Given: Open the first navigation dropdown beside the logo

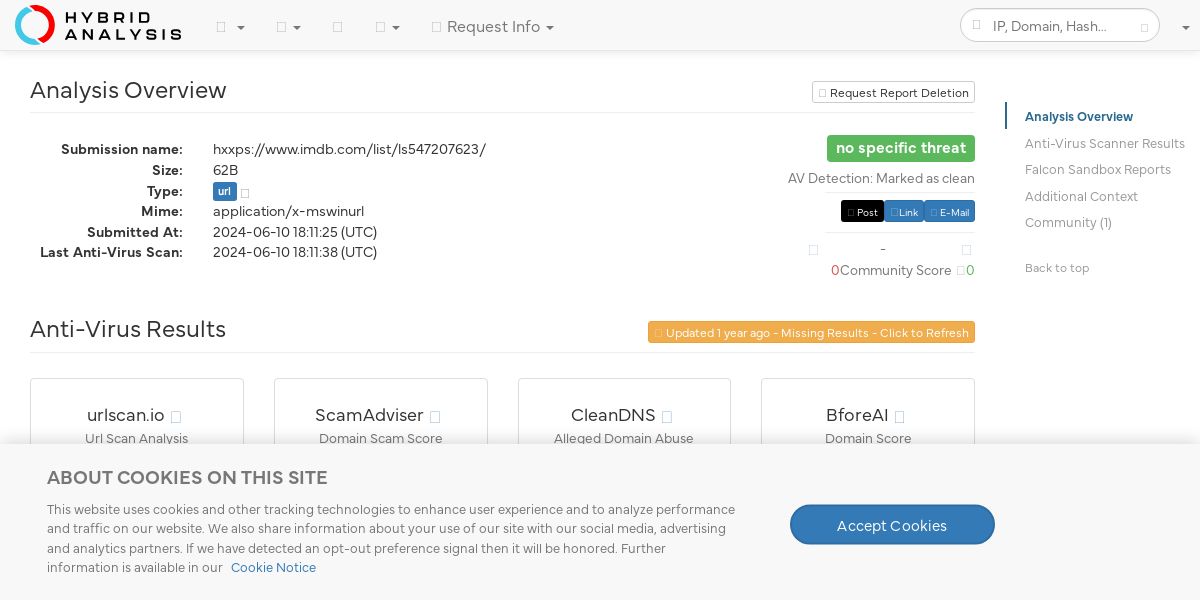Looking at the screenshot, I should pyautogui.click(x=230, y=27).
